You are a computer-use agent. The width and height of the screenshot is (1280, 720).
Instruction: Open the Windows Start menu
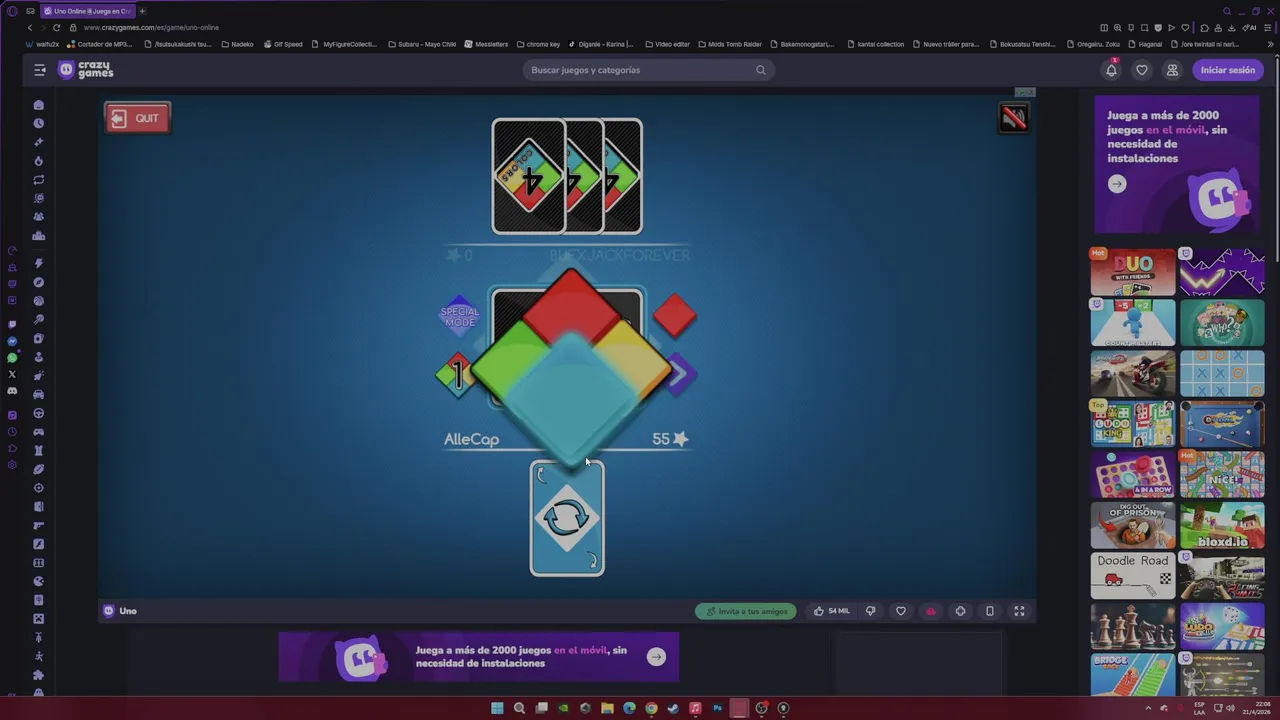(497, 708)
